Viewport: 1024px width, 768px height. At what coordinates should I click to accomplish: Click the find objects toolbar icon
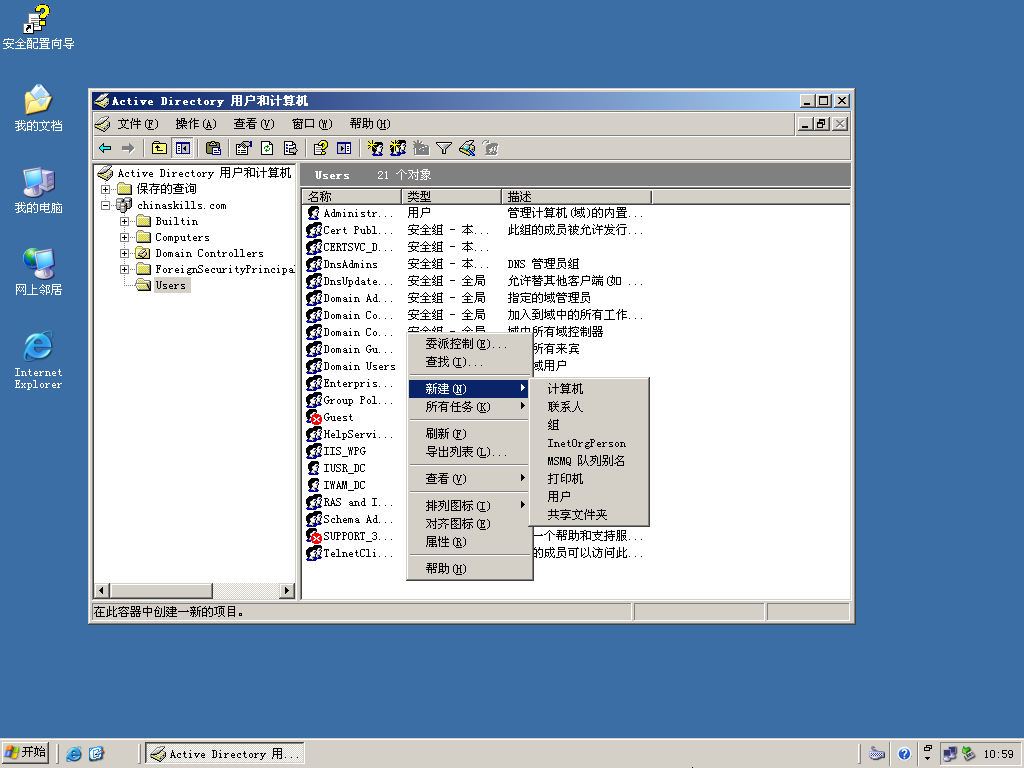[467, 148]
